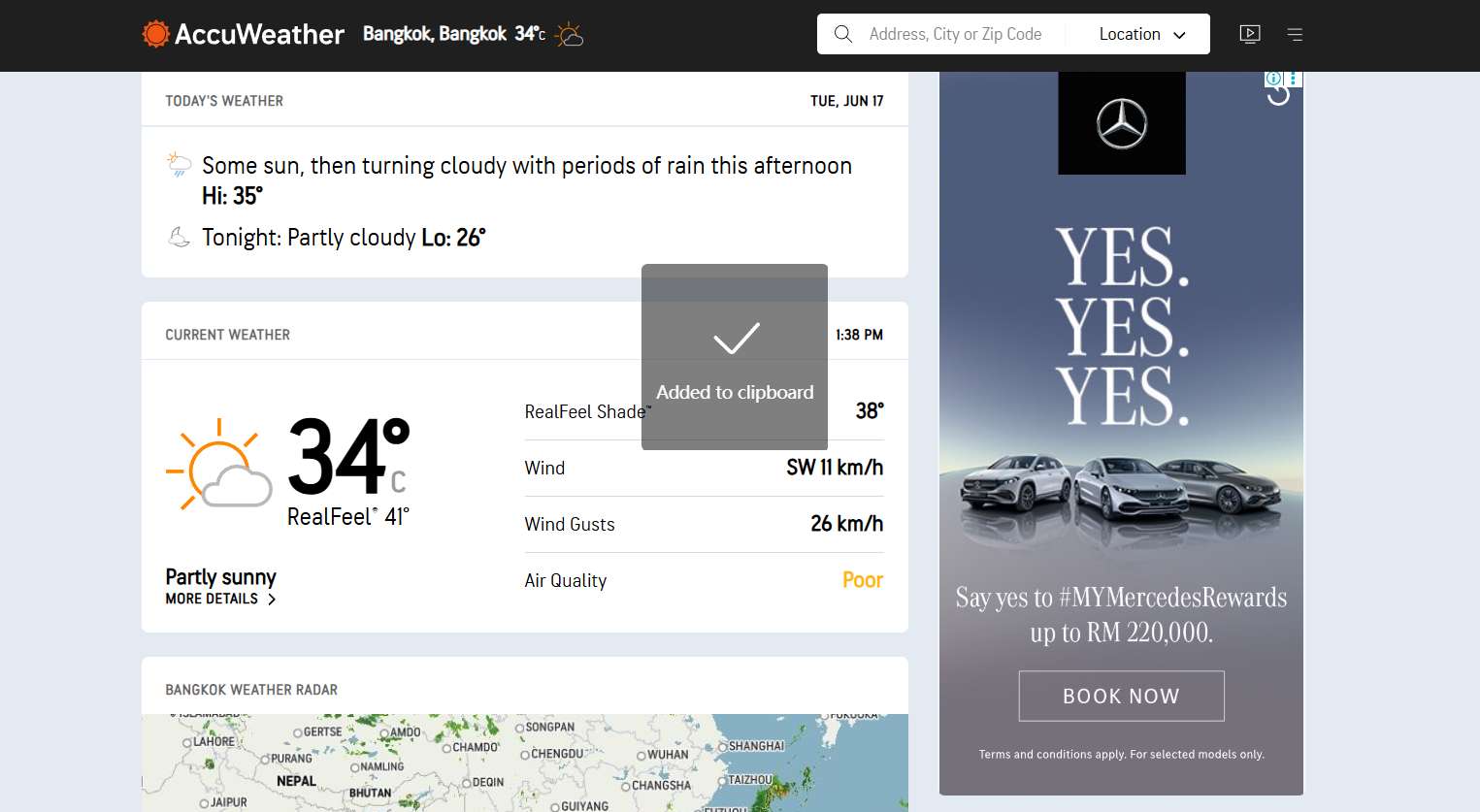
Task: Click CHENGDU on the radar map
Action: click(x=557, y=754)
